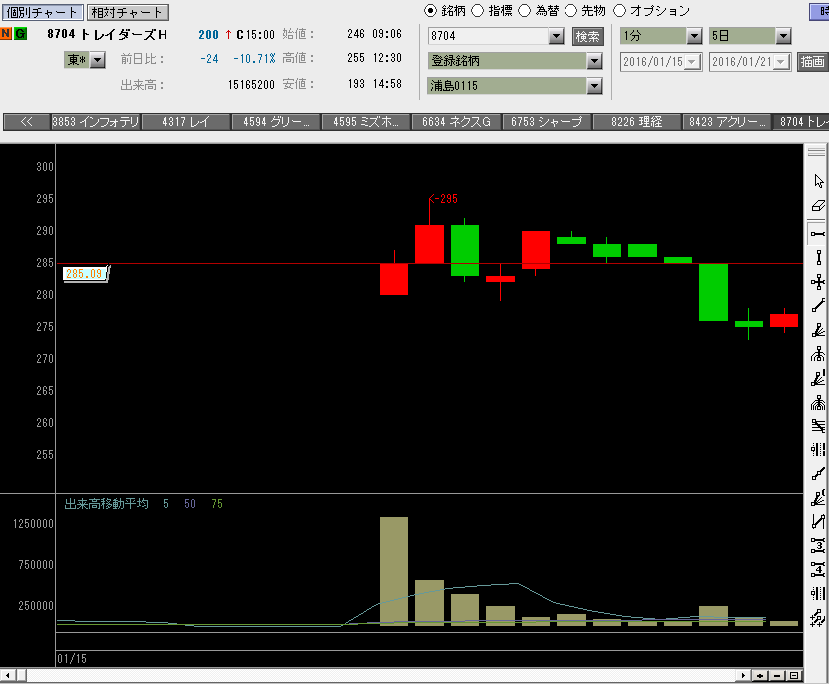The image size is (829, 684).
Task: Zoom in with the plus button
Action: [x=760, y=676]
